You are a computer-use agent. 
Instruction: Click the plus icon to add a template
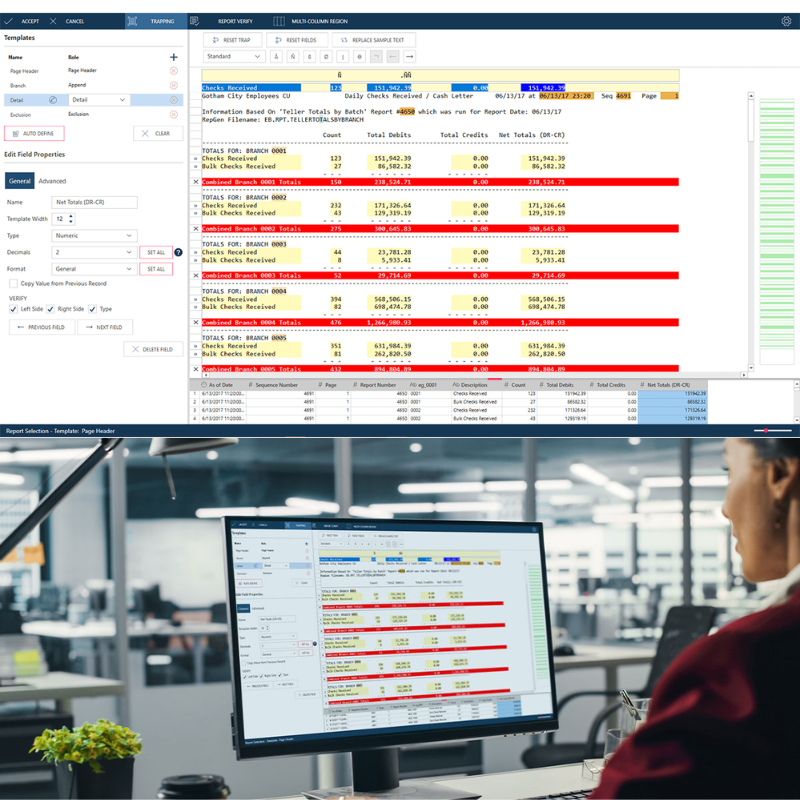[173, 58]
